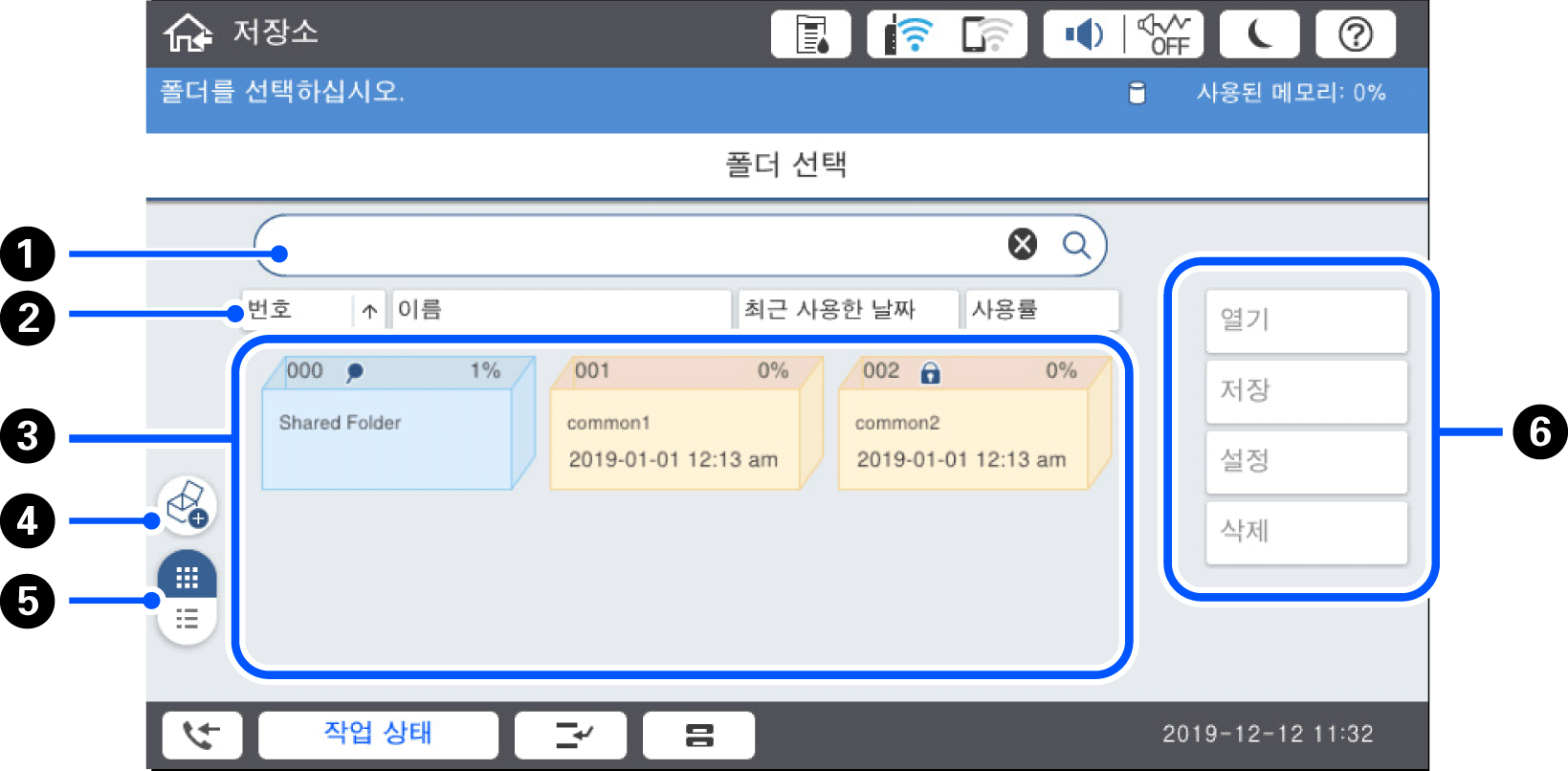The height and width of the screenshot is (771, 1568).
Task: Enable sleep mode with moon icon
Action: [1259, 35]
